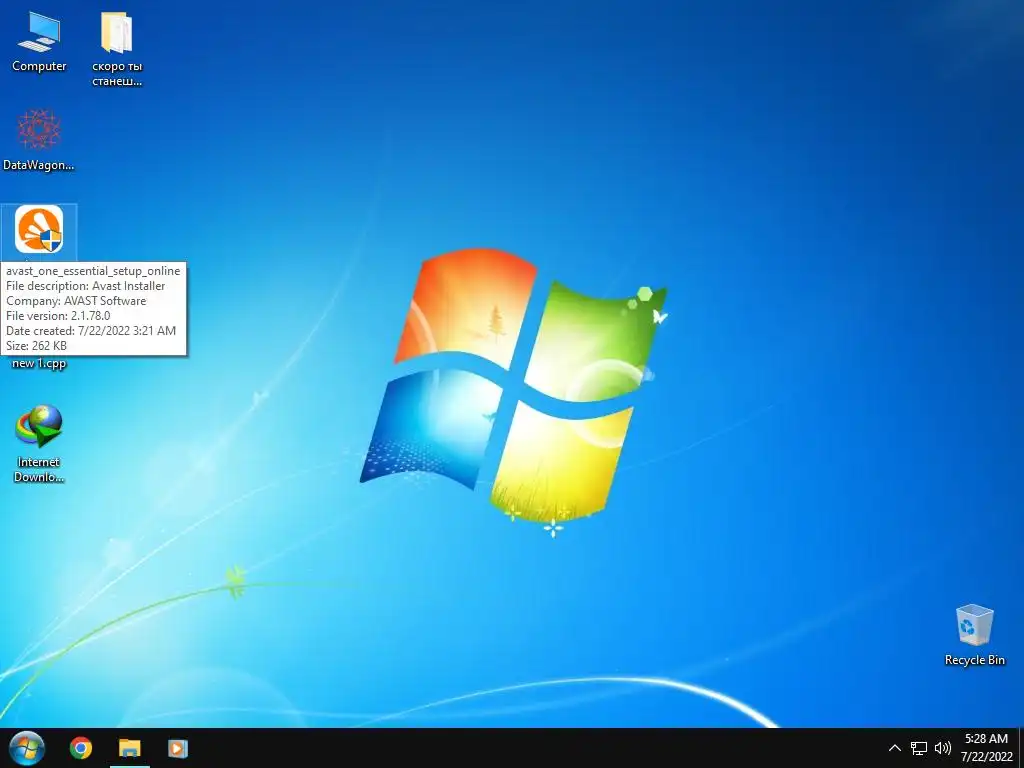Select the скоро ты станеш folder icon

(117, 50)
